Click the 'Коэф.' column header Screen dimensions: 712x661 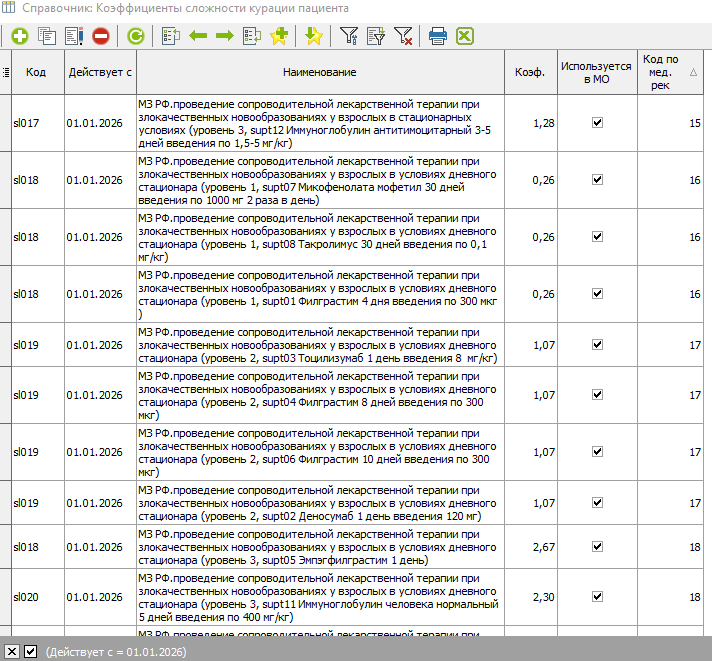529,72
